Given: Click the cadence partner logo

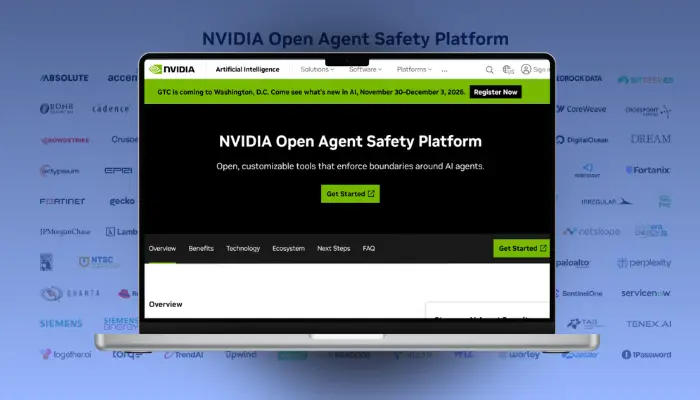Looking at the screenshot, I should (x=111, y=108).
